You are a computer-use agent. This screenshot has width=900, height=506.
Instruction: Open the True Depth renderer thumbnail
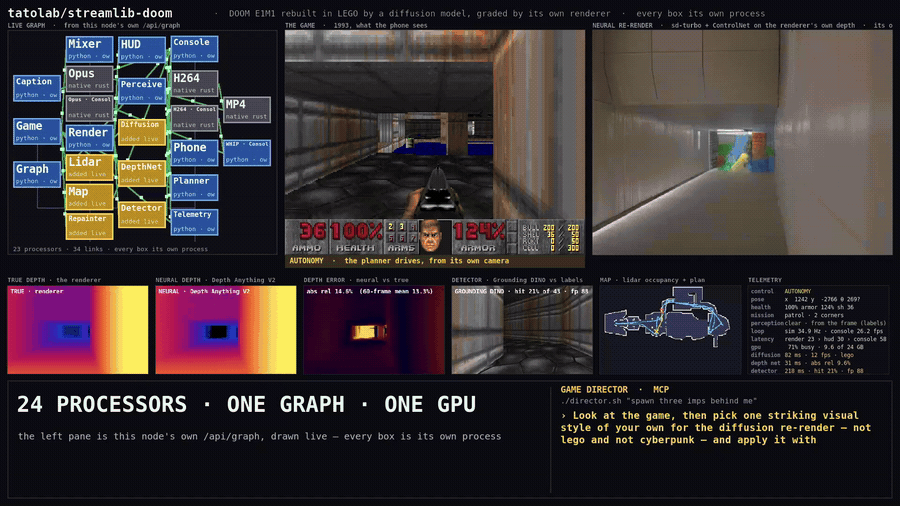77,330
